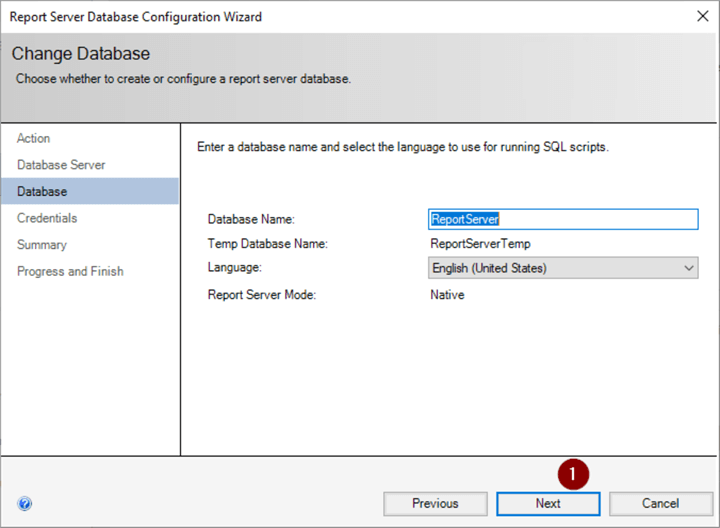Click the ReportServerTemp temp database value
720x528 pixels.
coord(480,243)
